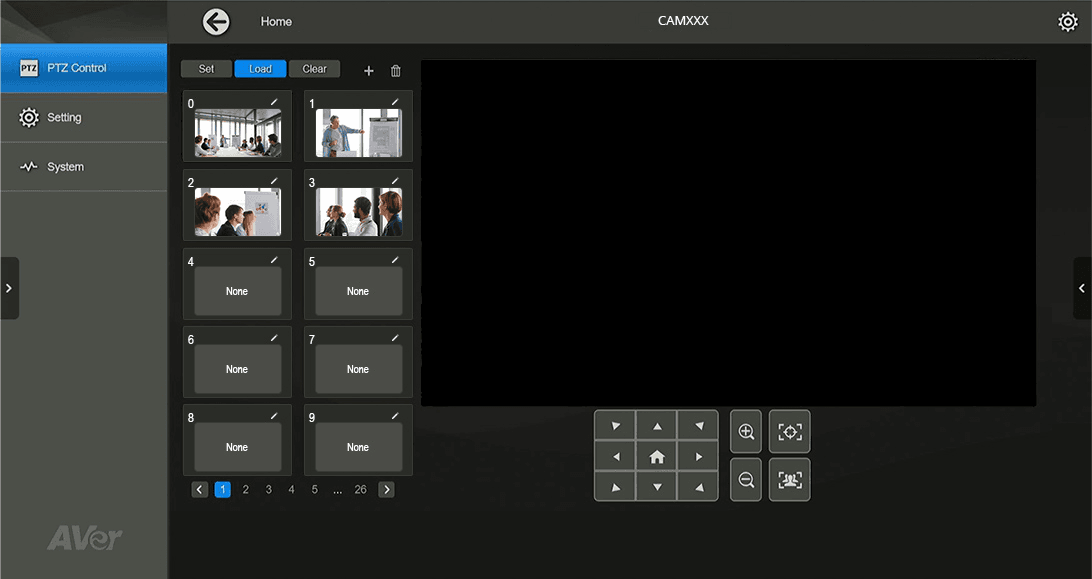
Task: Tilt camera up with the up arrow
Action: pos(657,426)
